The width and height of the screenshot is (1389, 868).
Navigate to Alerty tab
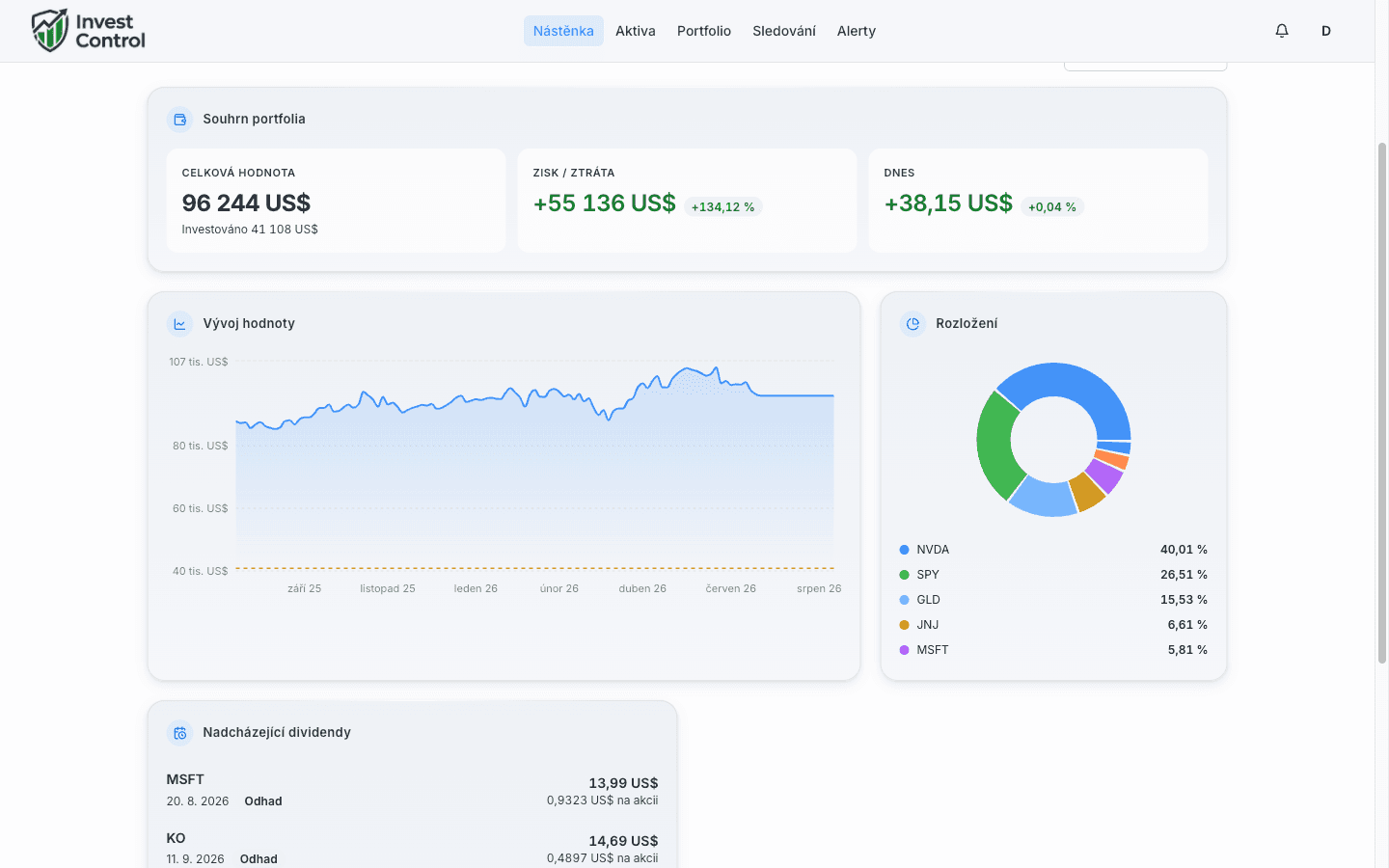pyautogui.click(x=857, y=31)
